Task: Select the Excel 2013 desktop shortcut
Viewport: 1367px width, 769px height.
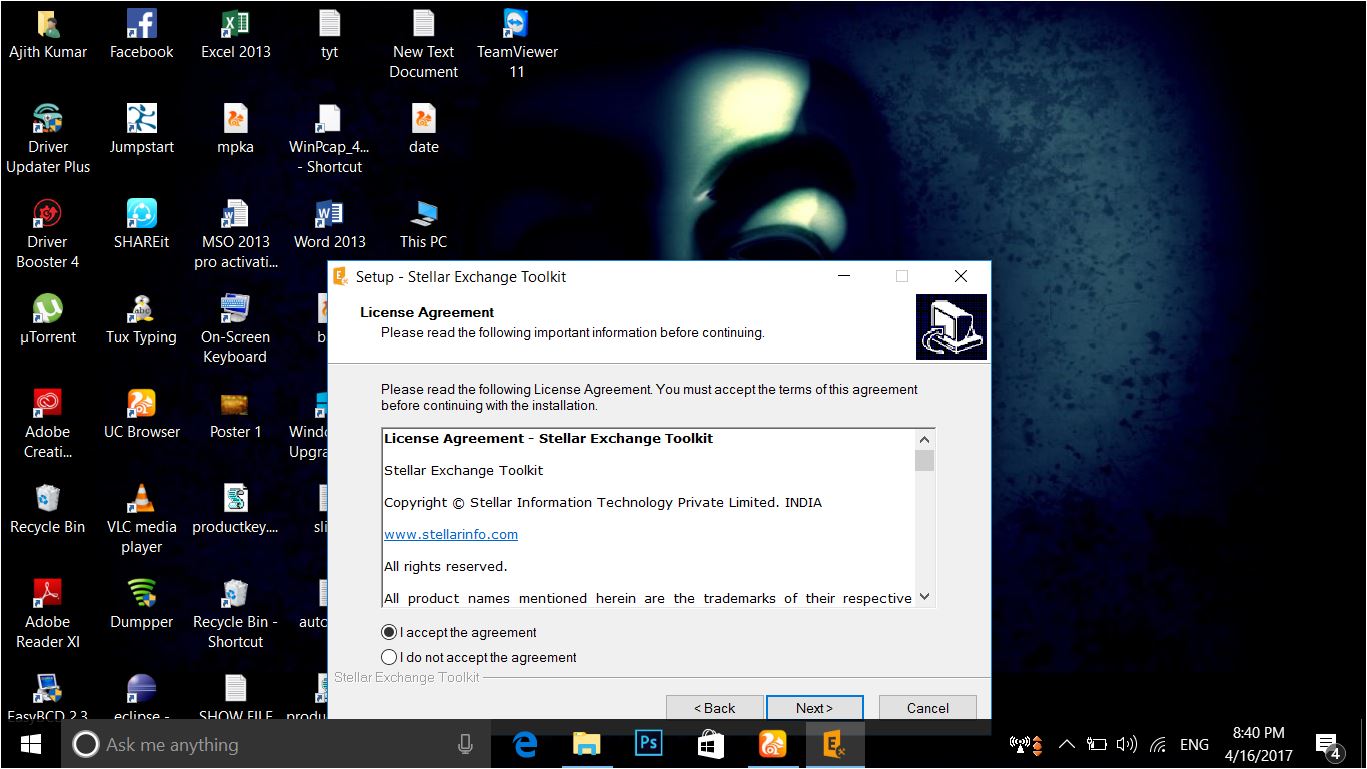Action: pyautogui.click(x=235, y=35)
